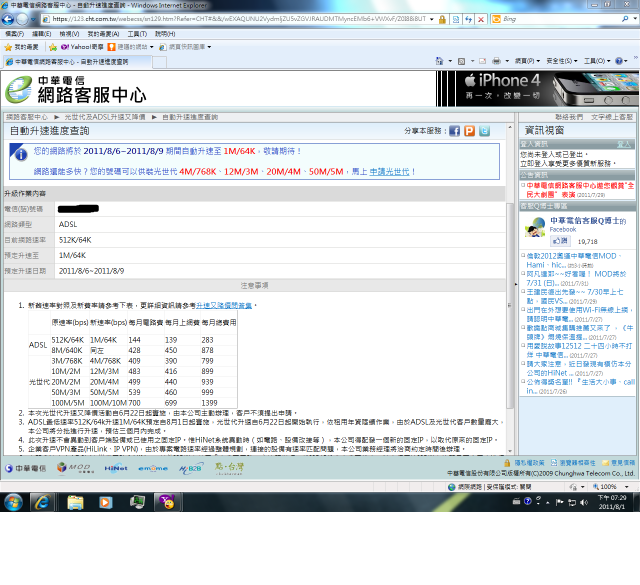
Task: Launch Windows Media Player from the taskbar
Action: [105, 503]
